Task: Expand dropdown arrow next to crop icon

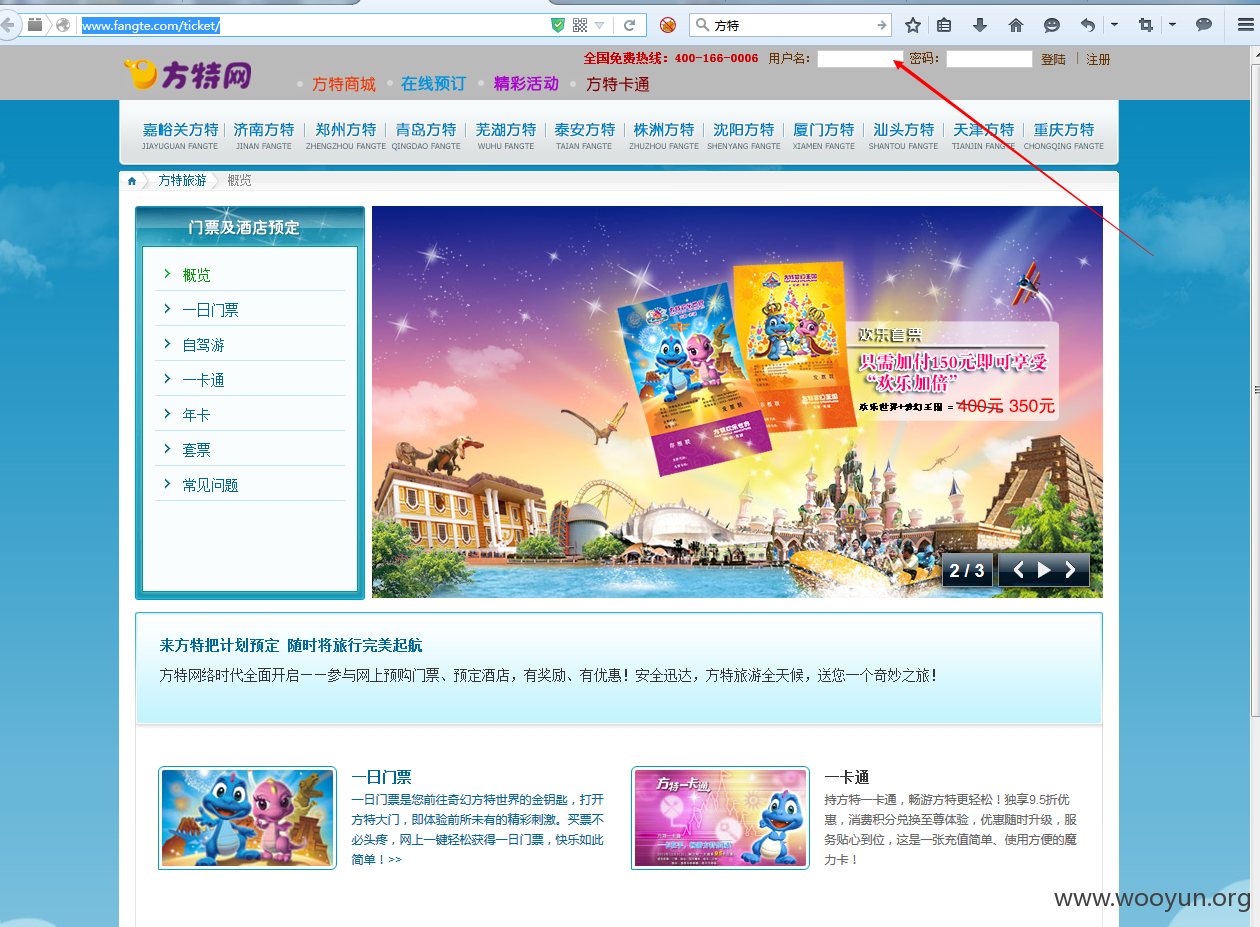Action: (x=1172, y=24)
